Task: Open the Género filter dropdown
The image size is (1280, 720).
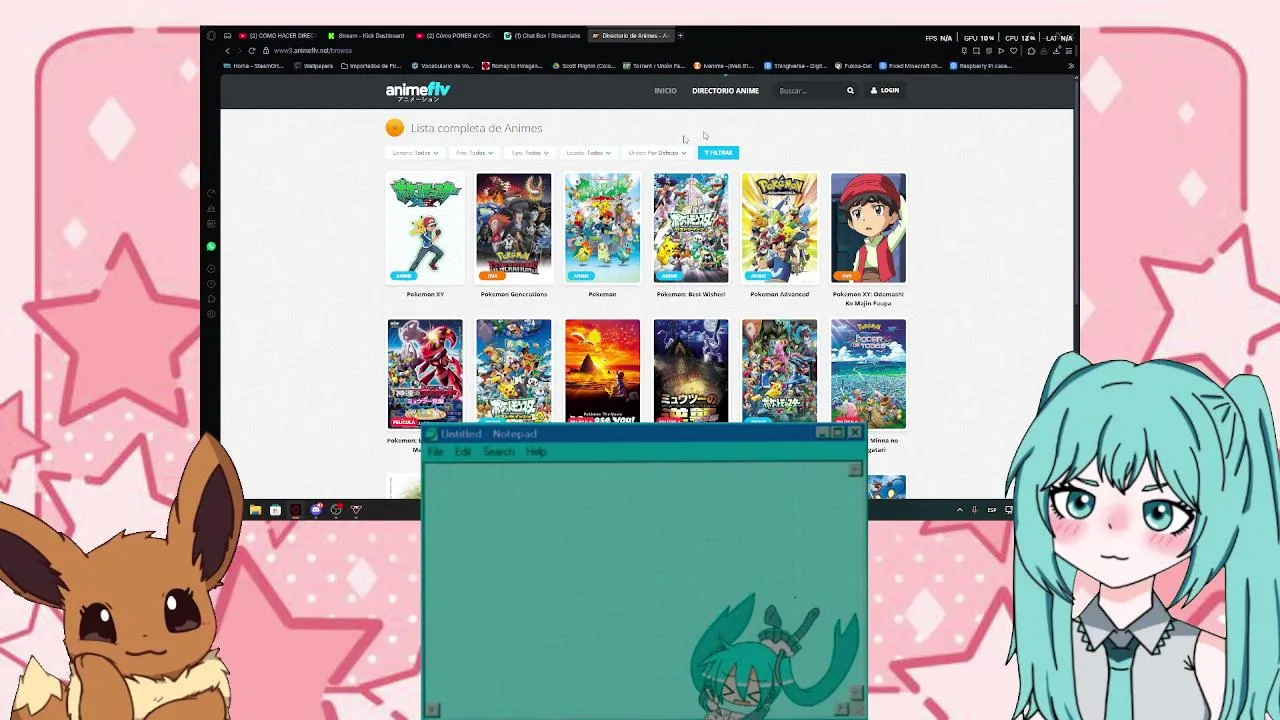Action: click(415, 153)
